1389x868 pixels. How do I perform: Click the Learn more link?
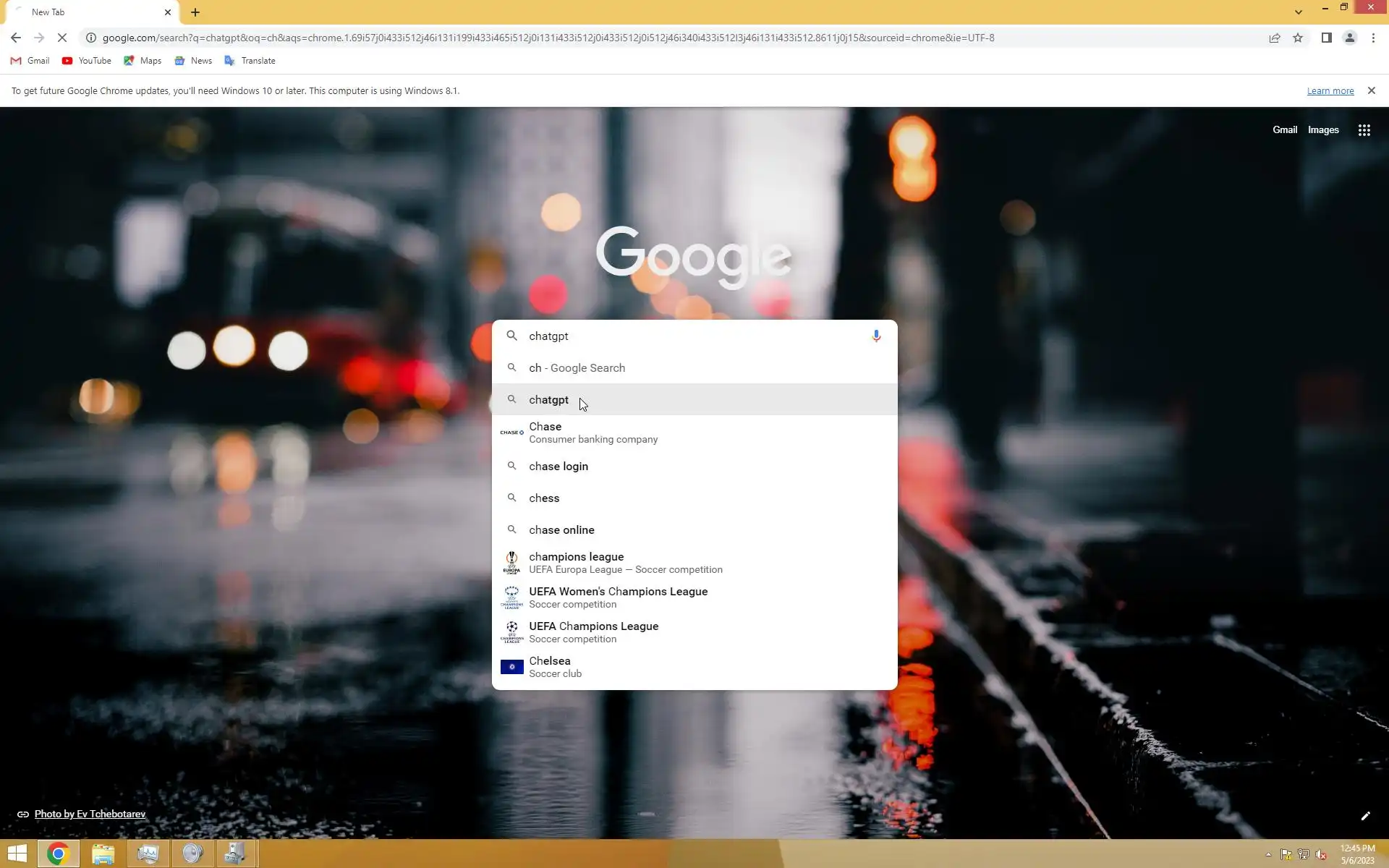point(1330,91)
